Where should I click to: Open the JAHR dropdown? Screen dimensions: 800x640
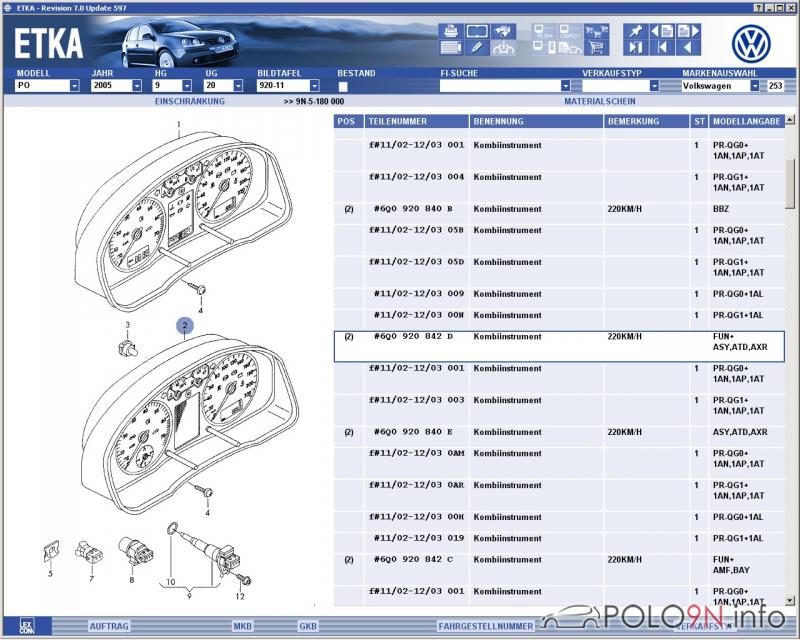click(x=137, y=86)
